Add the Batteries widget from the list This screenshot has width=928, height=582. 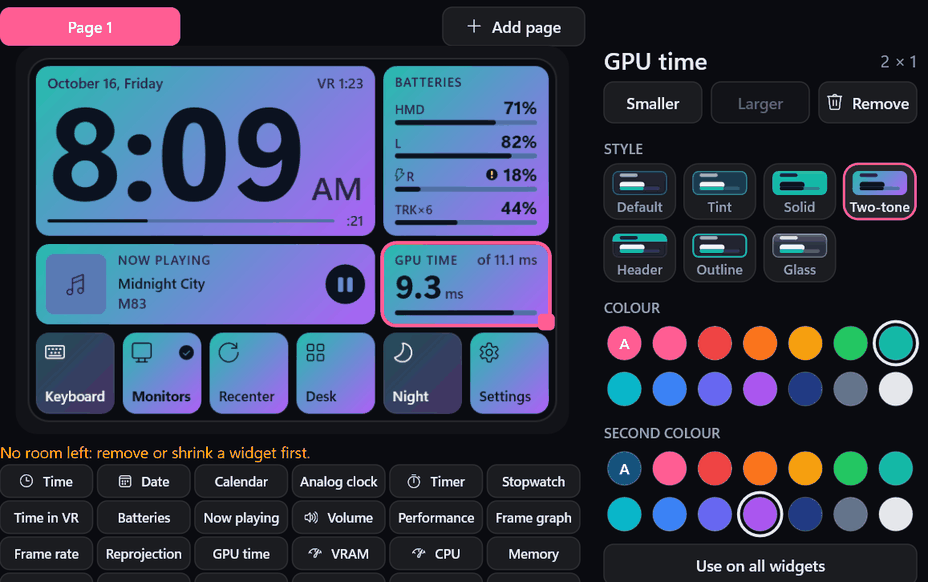(x=144, y=517)
